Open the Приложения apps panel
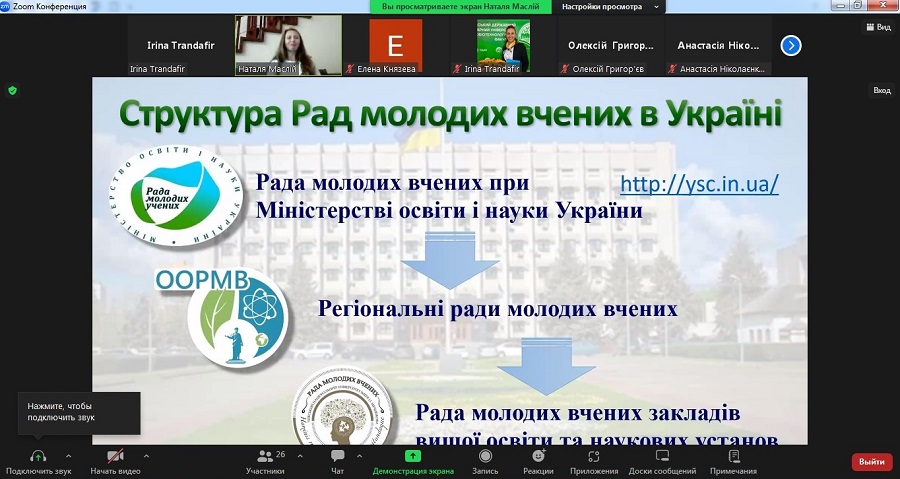 coord(594,456)
